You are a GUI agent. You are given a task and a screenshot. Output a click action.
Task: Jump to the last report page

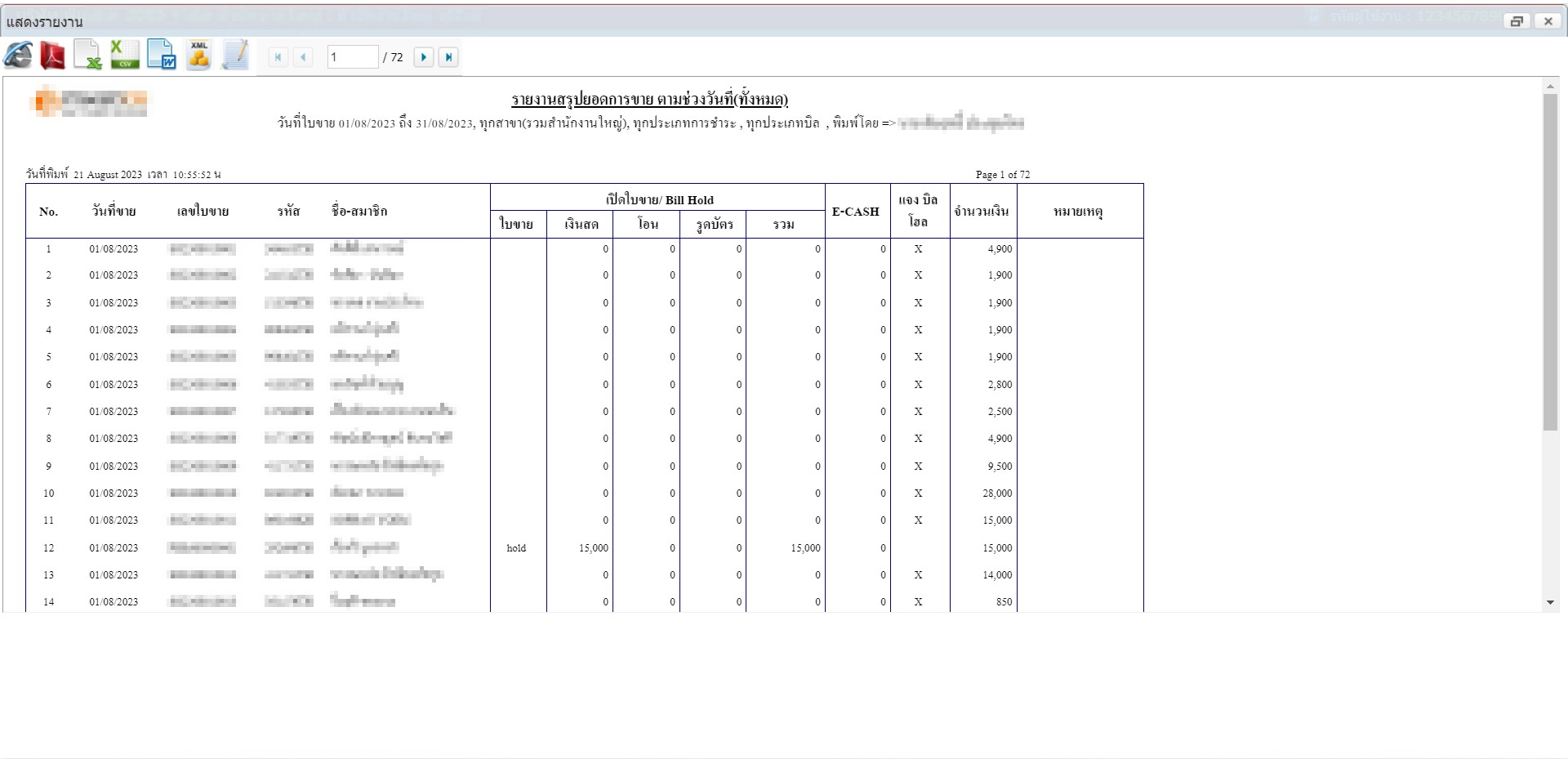pos(448,57)
